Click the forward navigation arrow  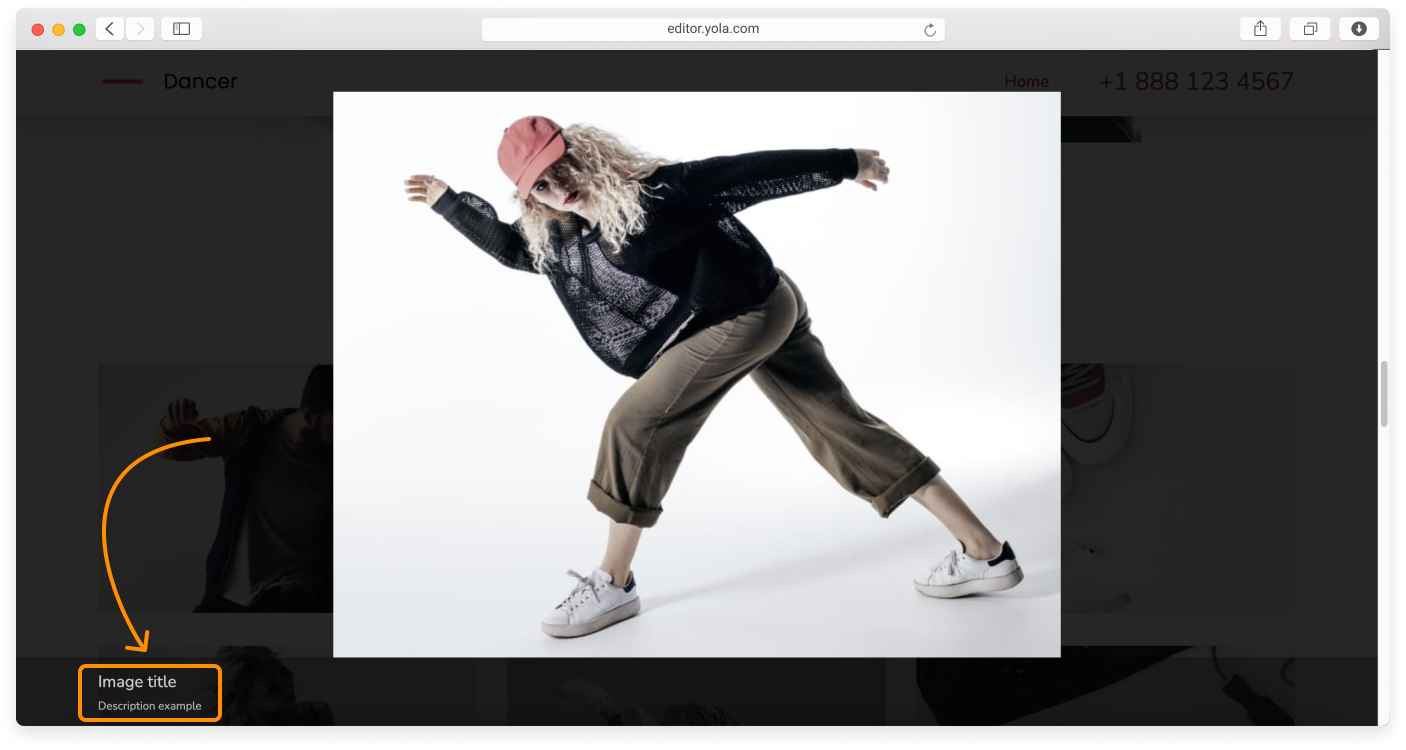tap(139, 28)
